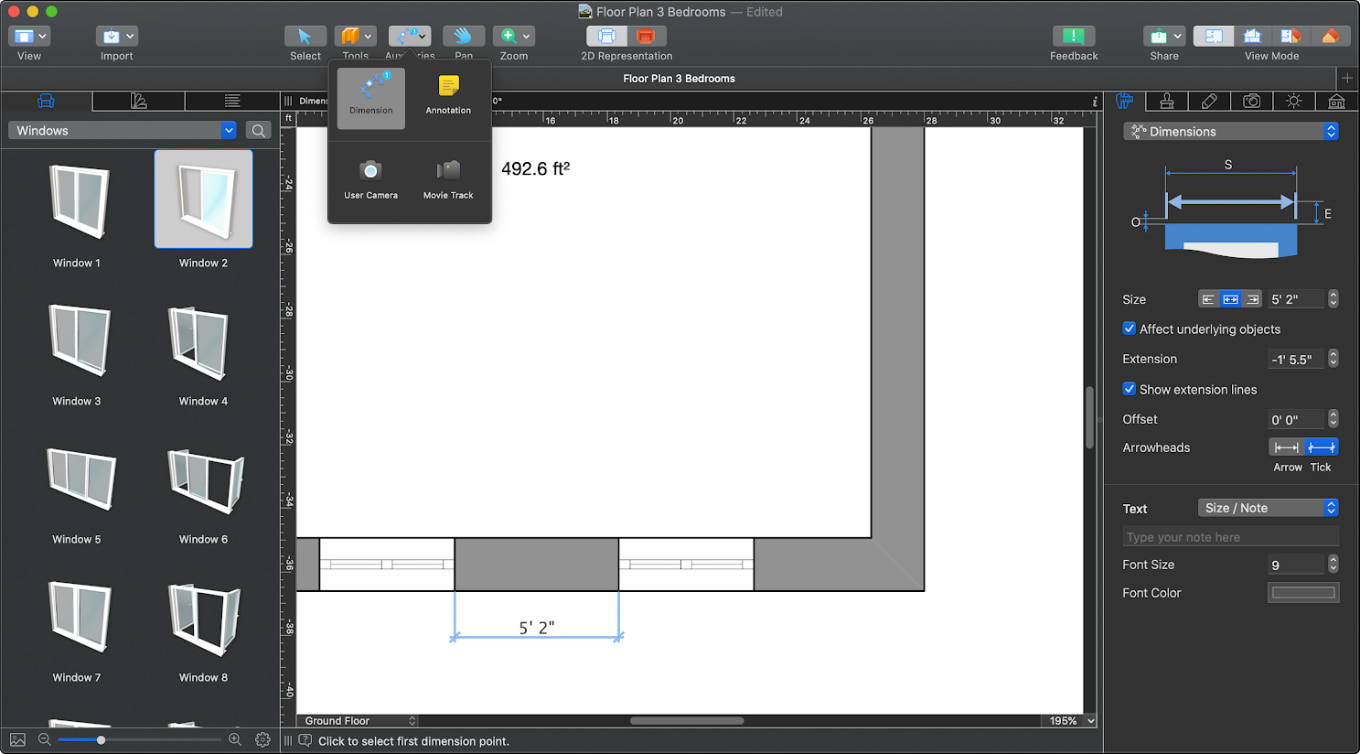Screen dimensions: 1360x754
Task: Disable Show extension lines
Action: pos(1129,389)
